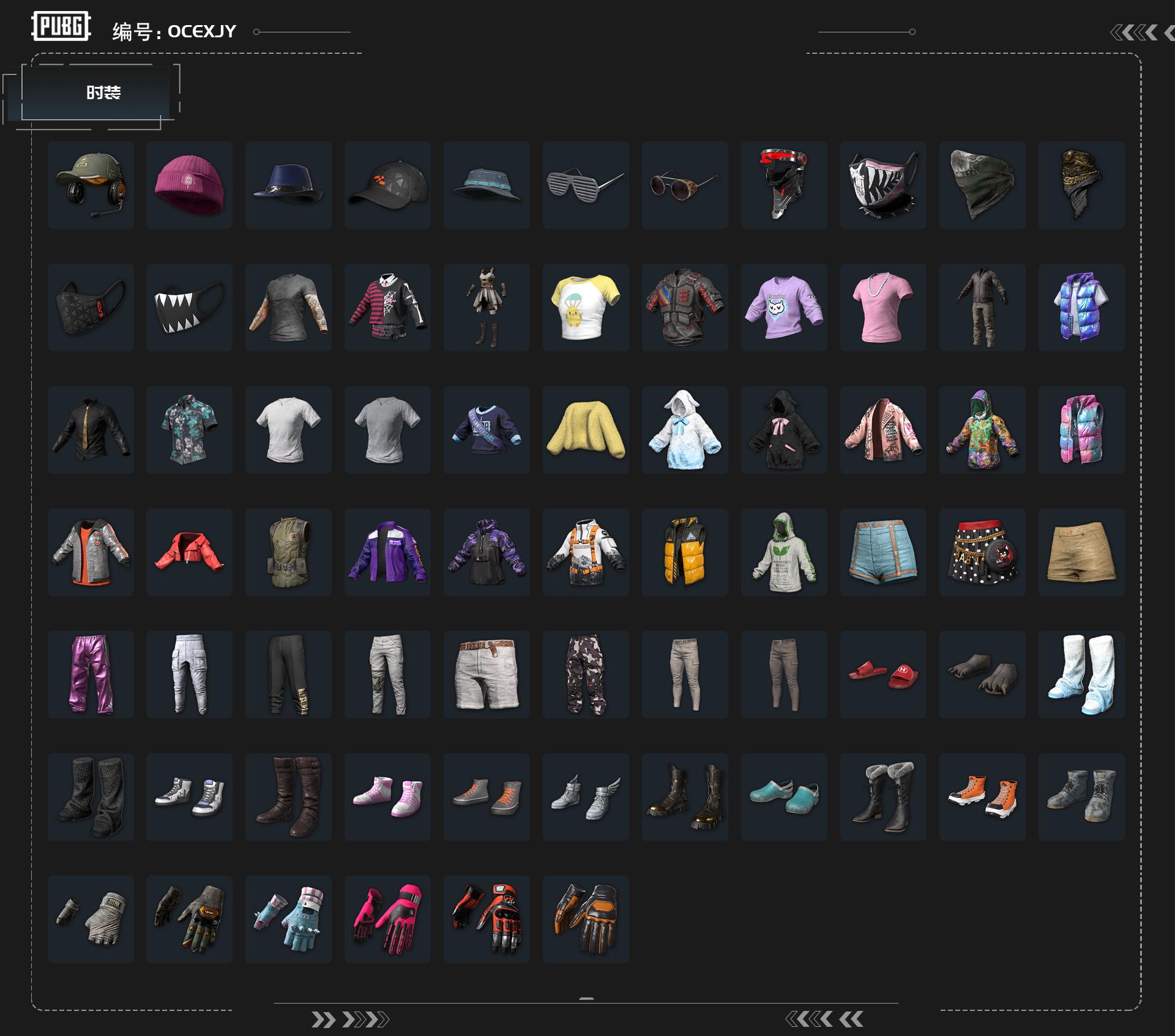The width and height of the screenshot is (1175, 1036).
Task: Select the grey camo combat boots
Action: click(x=1082, y=797)
